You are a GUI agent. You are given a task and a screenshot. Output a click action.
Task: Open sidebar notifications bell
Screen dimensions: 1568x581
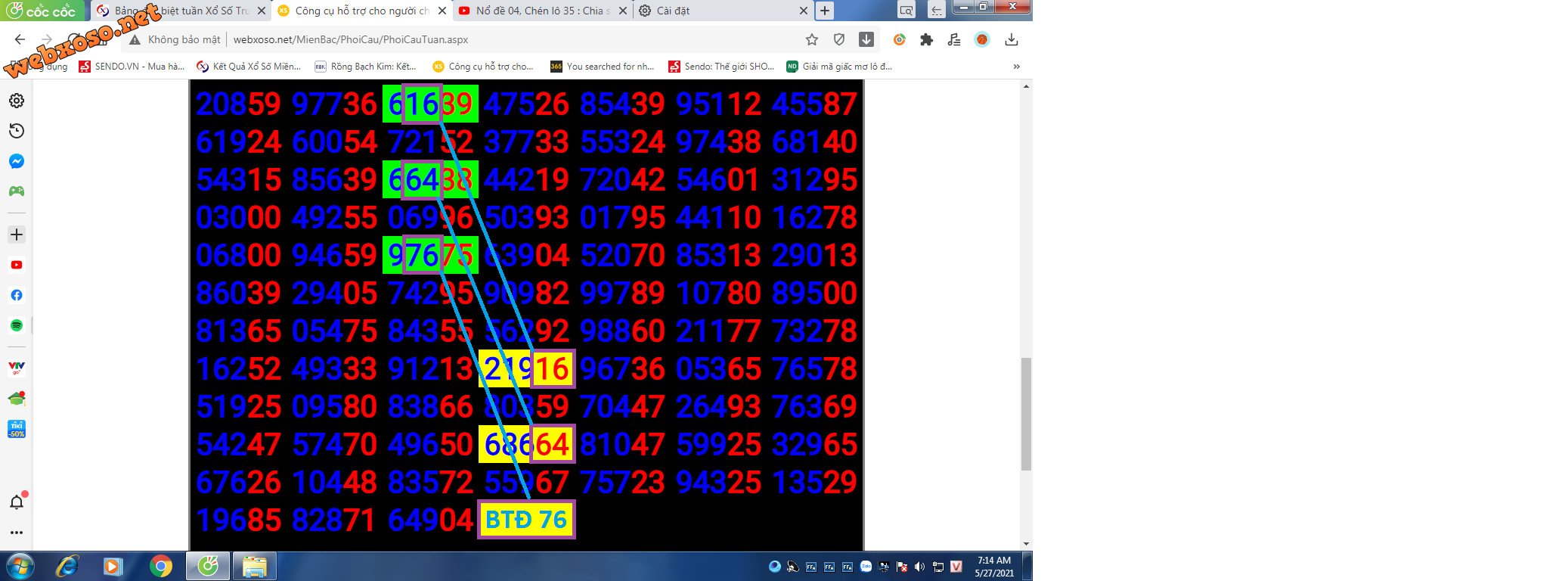pos(17,502)
